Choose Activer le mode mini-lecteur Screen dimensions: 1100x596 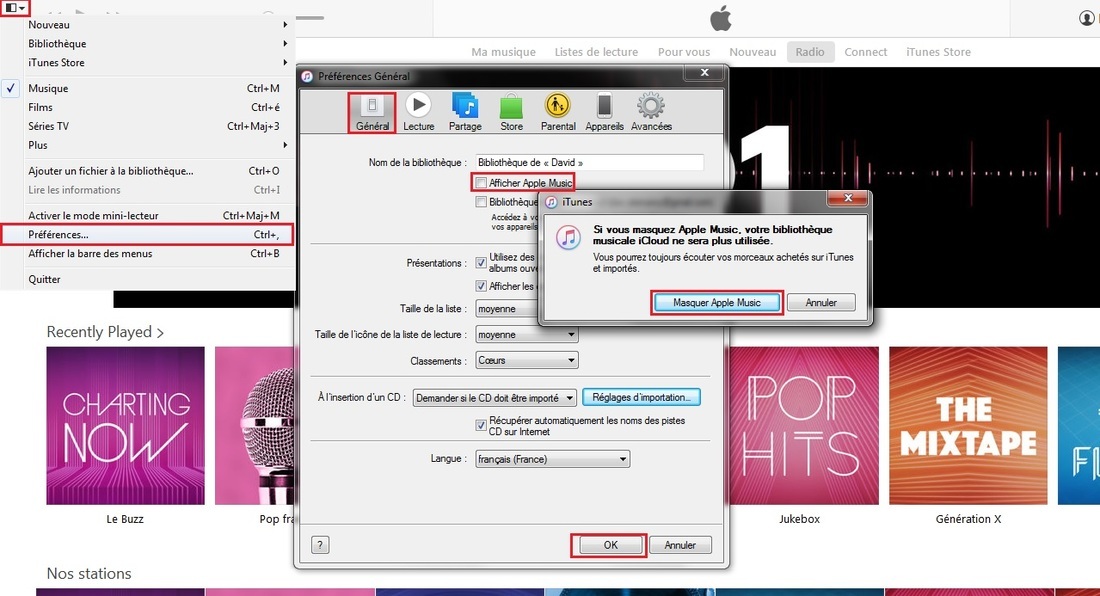coord(147,216)
